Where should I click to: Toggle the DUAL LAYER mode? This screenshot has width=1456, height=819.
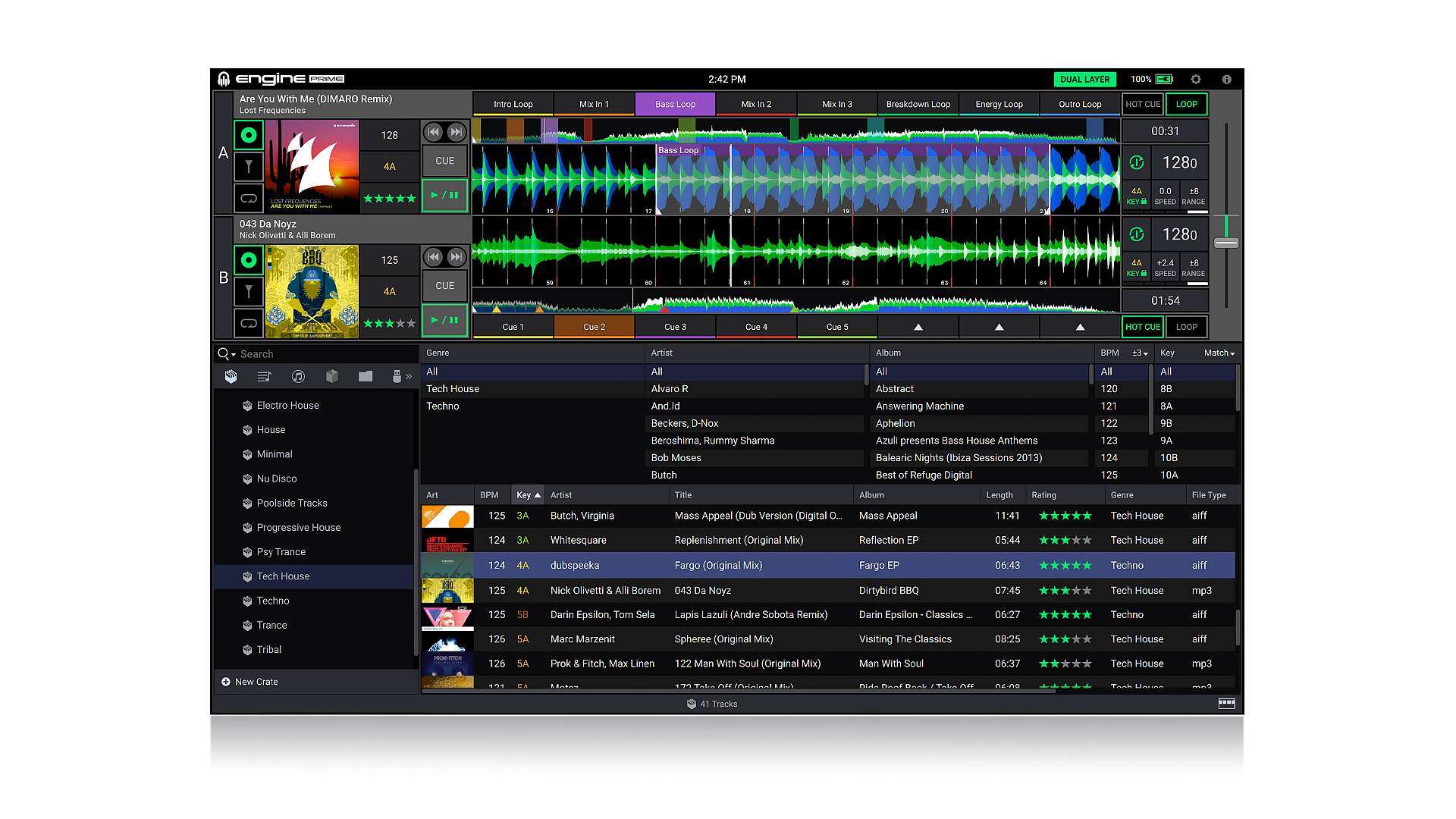pyautogui.click(x=1084, y=79)
